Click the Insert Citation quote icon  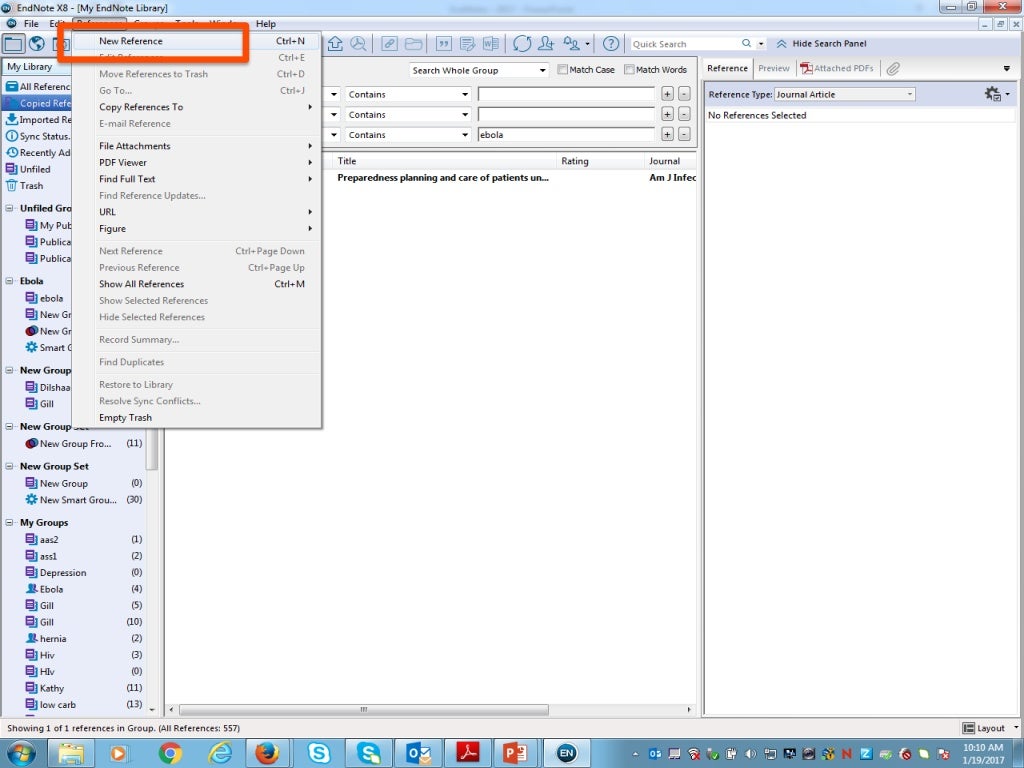tap(443, 44)
